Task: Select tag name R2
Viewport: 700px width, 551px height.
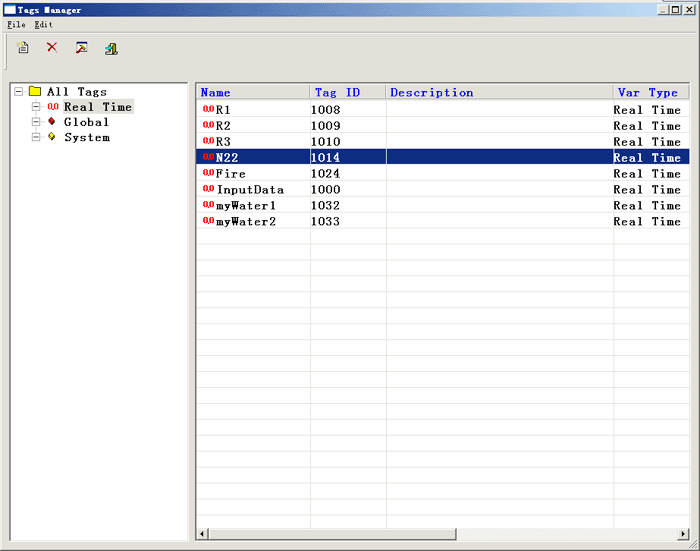Action: click(x=223, y=125)
